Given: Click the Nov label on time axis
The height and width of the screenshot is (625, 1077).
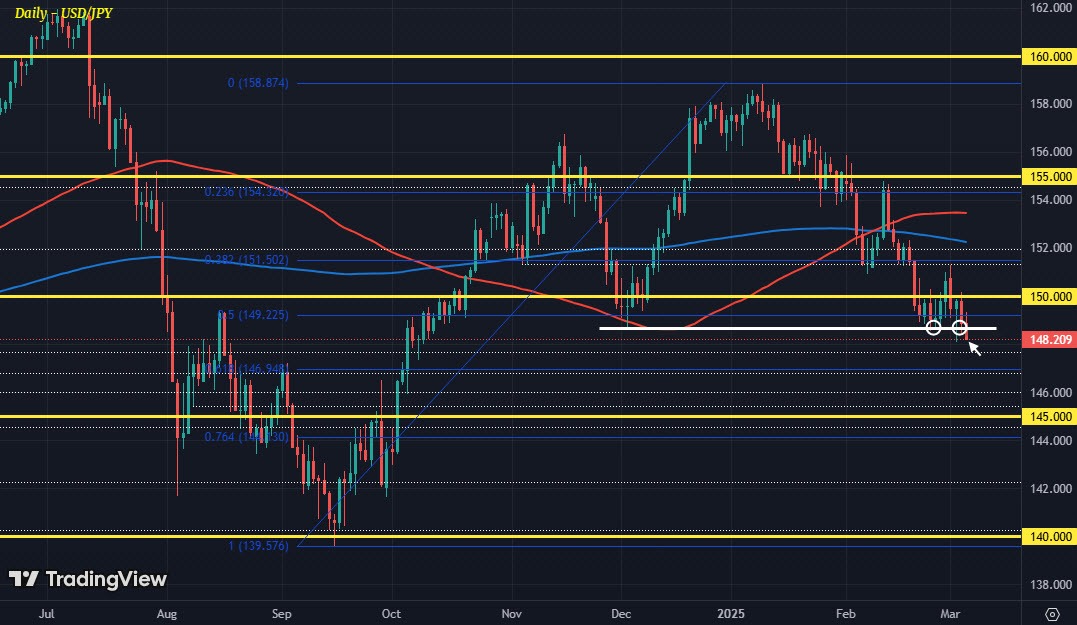Looking at the screenshot, I should (511, 613).
